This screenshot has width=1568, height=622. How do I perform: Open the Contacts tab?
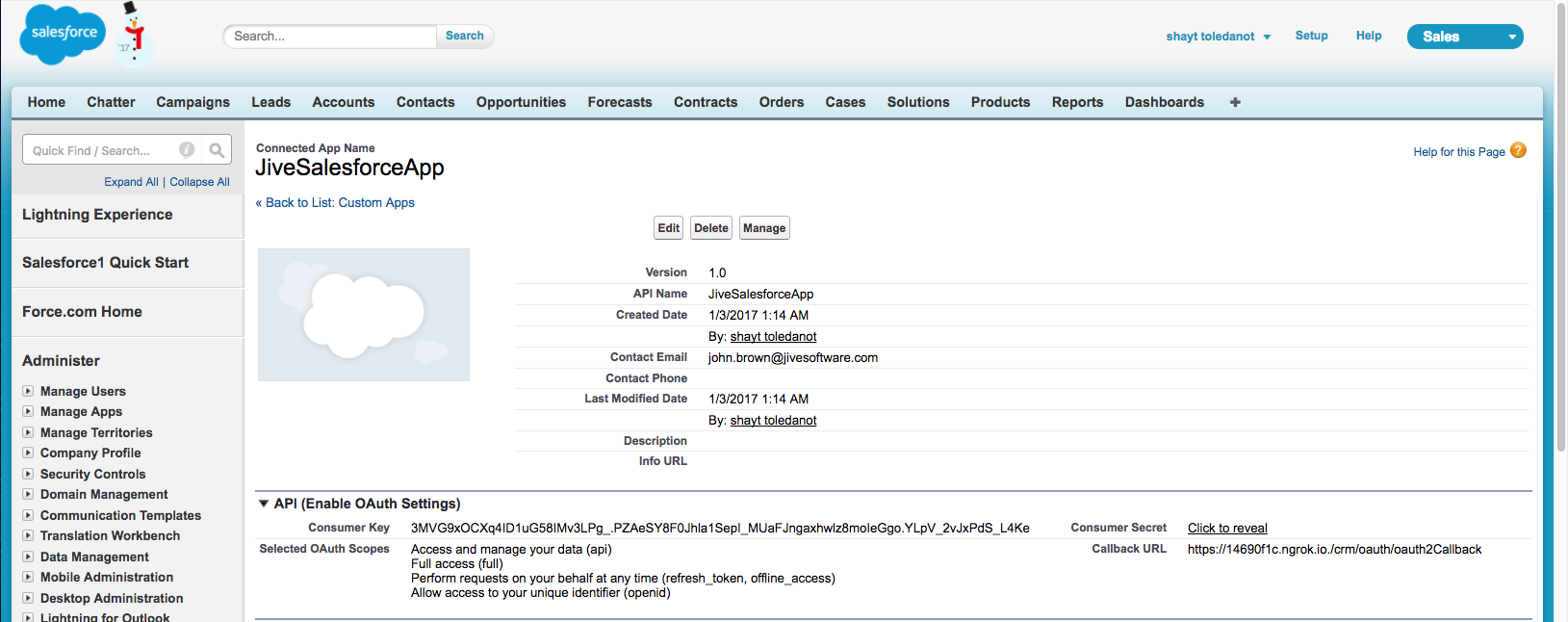pyautogui.click(x=425, y=102)
